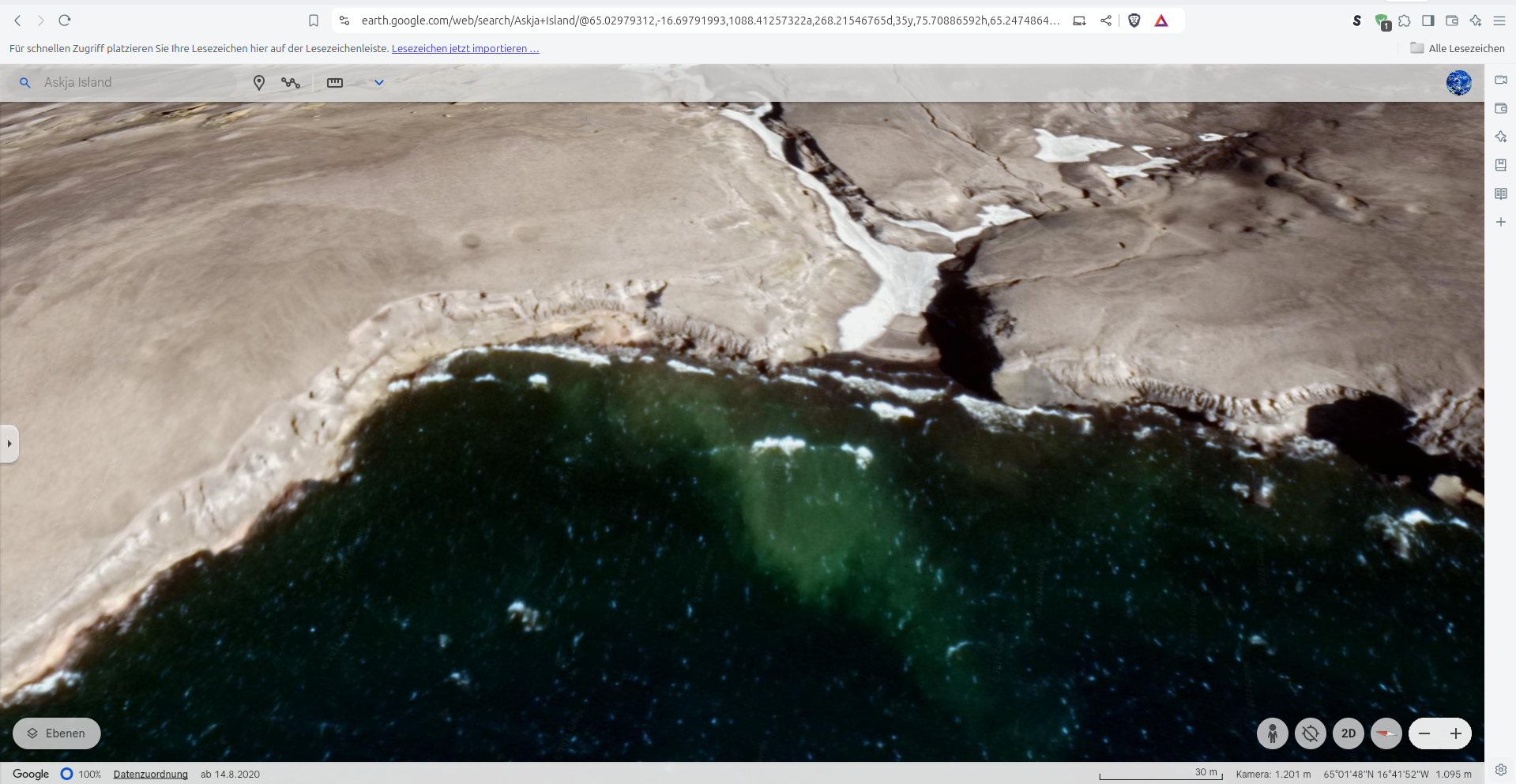The height and width of the screenshot is (784, 1516).
Task: Click the coordinates 65°01'48"N 16°41'52"W
Action: click(x=1376, y=774)
